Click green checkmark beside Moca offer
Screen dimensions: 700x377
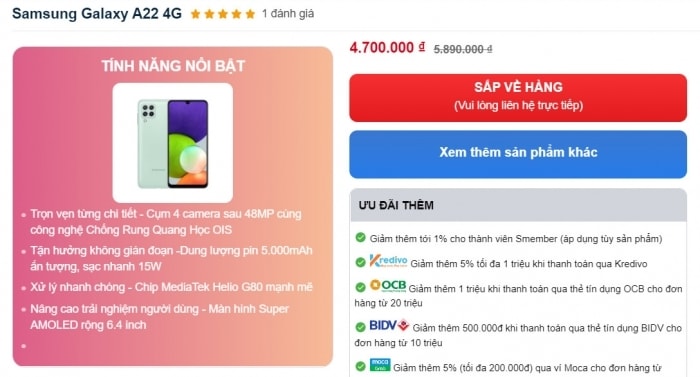coord(360,367)
